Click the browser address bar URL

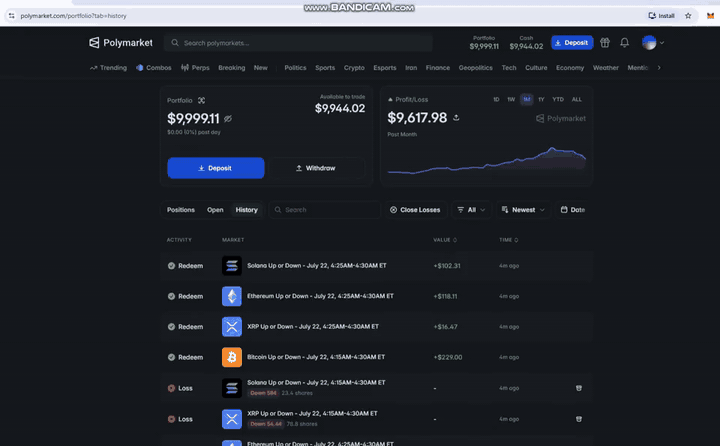(x=73, y=16)
